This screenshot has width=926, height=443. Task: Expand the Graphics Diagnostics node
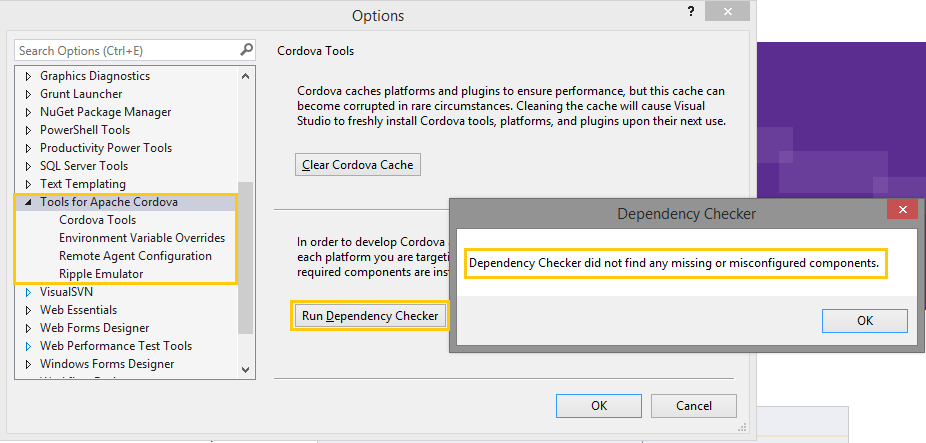(28, 76)
